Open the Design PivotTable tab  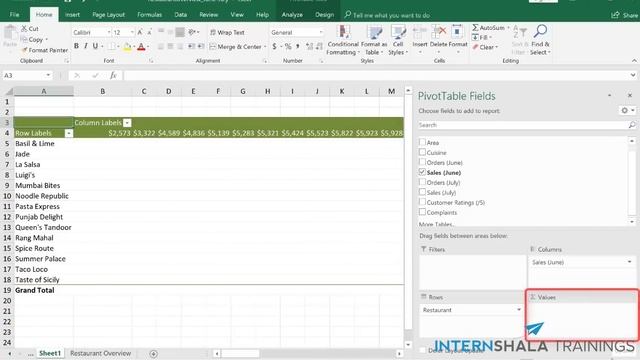pyautogui.click(x=324, y=15)
